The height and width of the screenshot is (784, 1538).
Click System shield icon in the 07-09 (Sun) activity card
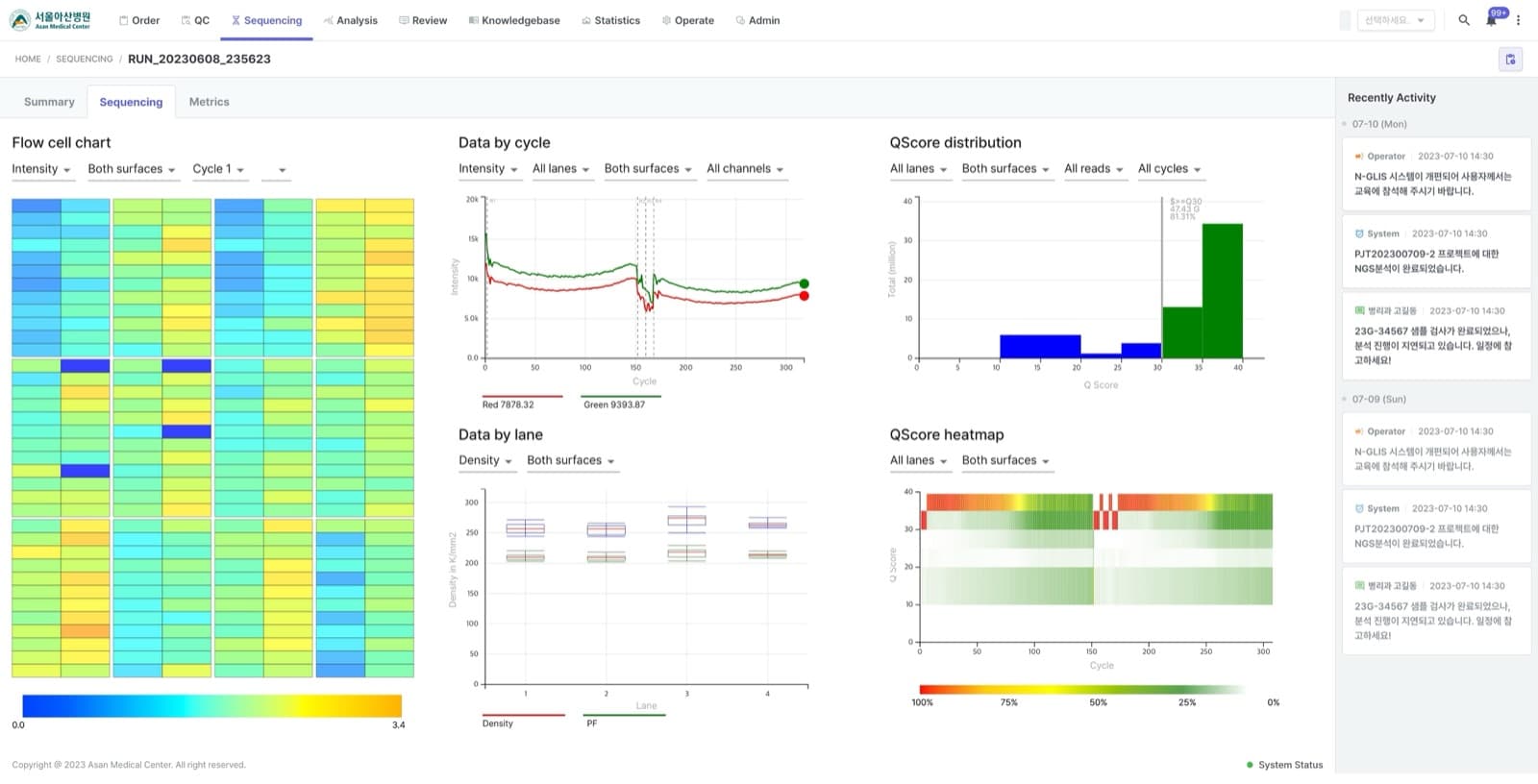coord(1359,509)
